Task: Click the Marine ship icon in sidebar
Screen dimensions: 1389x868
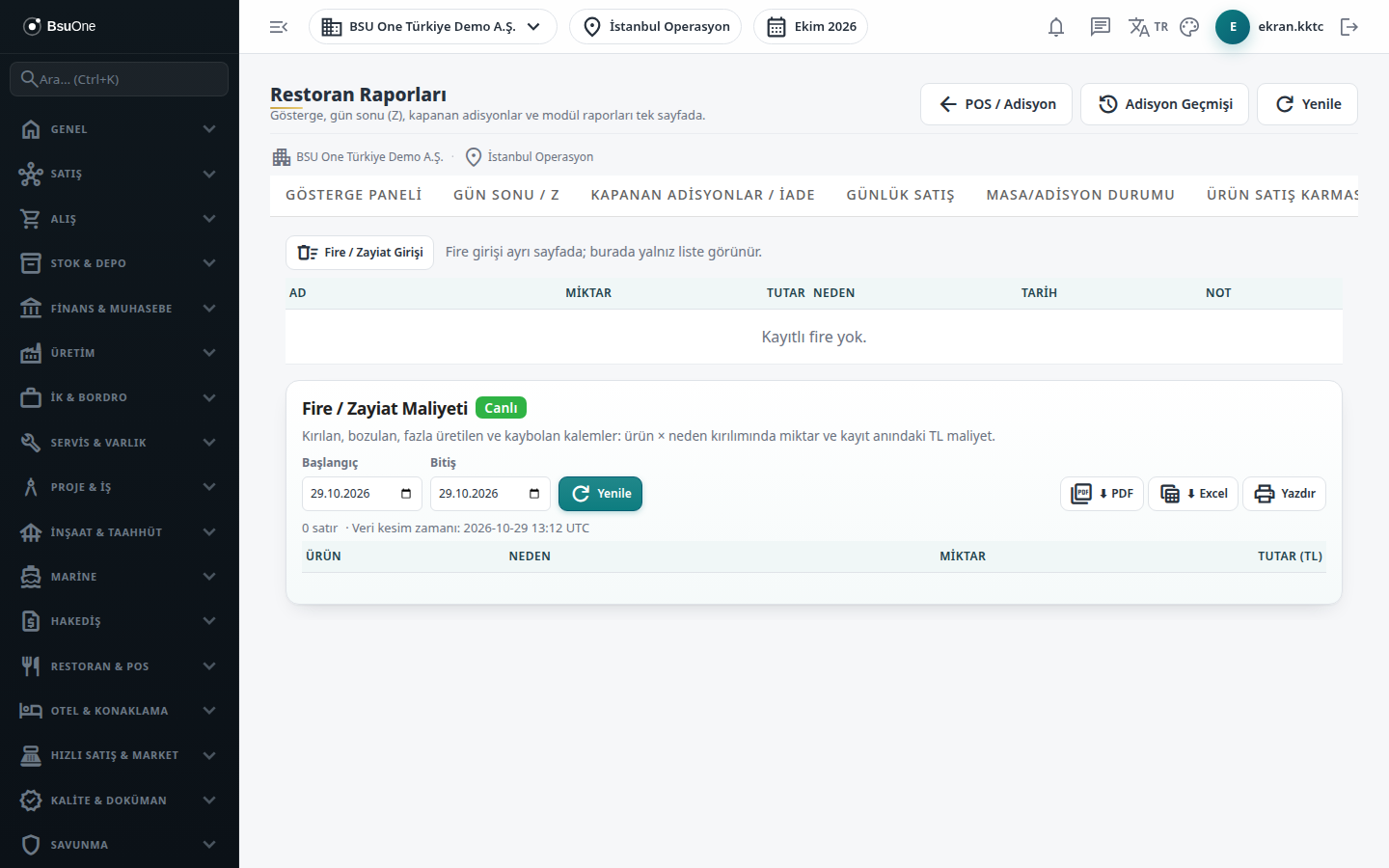Action: (31, 577)
